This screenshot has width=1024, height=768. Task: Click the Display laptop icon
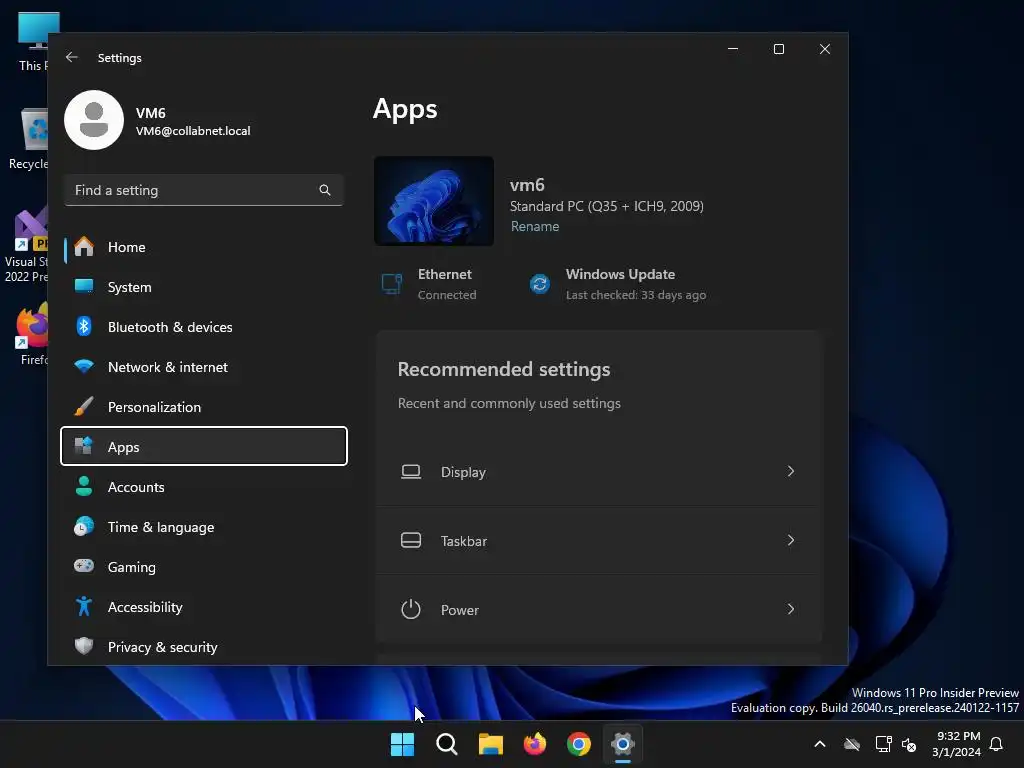pyautogui.click(x=411, y=472)
